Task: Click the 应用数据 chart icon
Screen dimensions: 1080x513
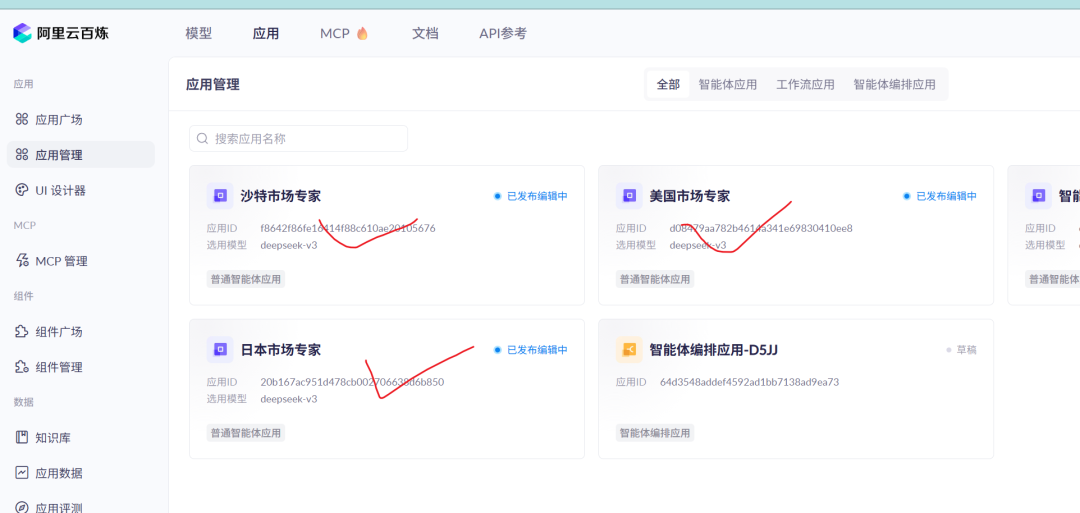Action: point(21,473)
